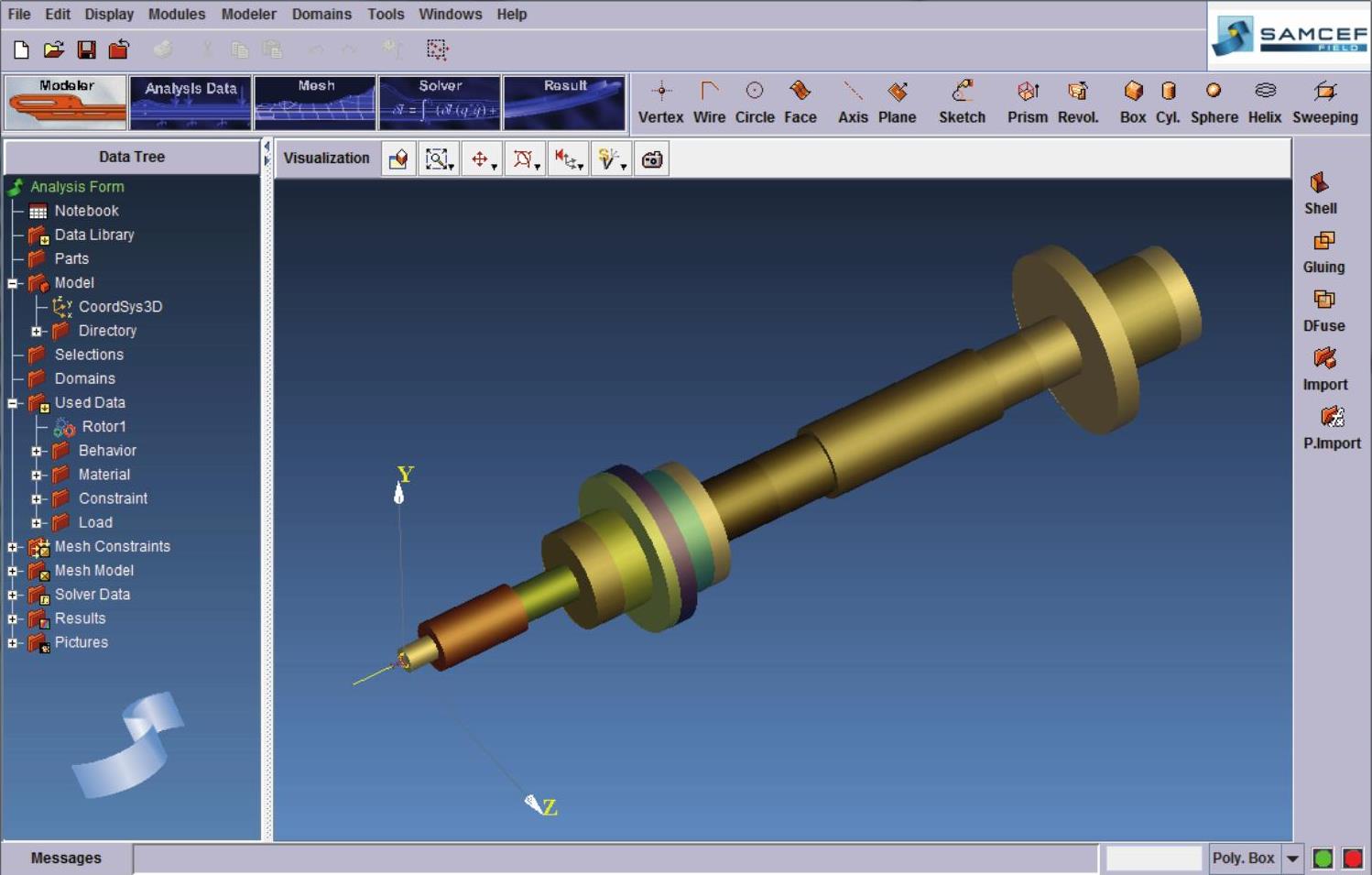The height and width of the screenshot is (875, 1372).
Task: Open the Gluing tool
Action: coord(1323,242)
